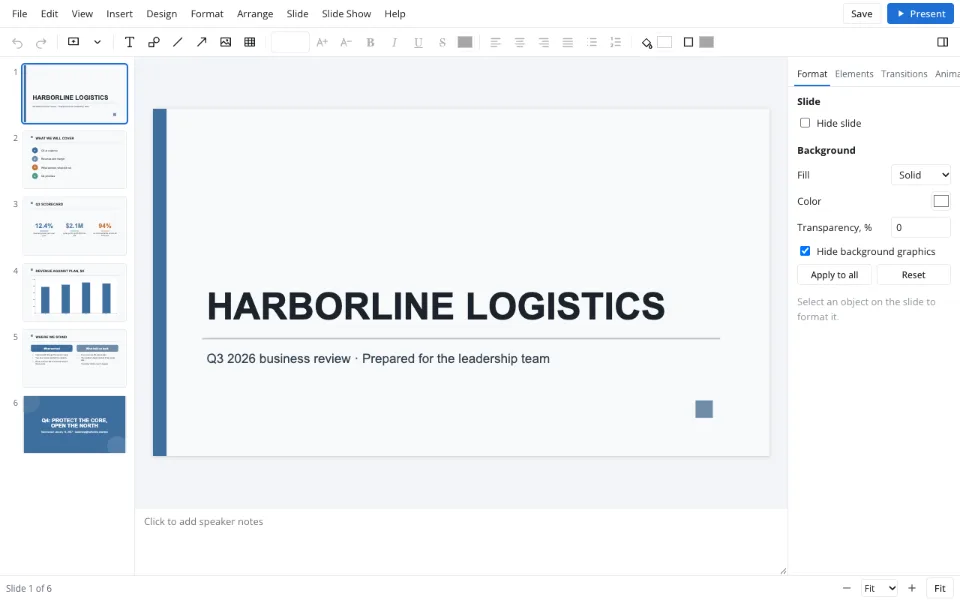Toggle underline formatting
960x600 pixels.
click(418, 42)
